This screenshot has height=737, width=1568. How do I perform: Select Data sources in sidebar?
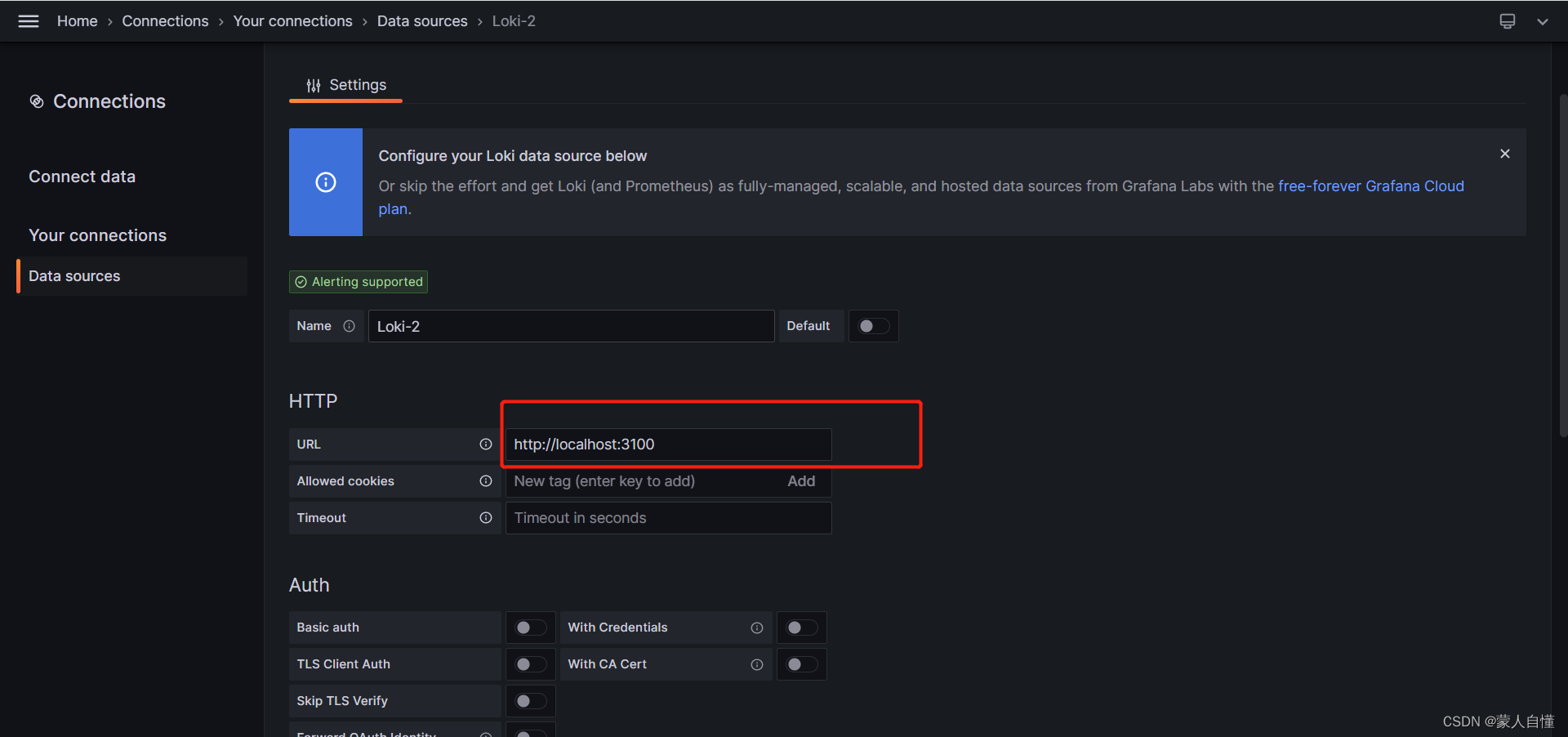click(132, 276)
